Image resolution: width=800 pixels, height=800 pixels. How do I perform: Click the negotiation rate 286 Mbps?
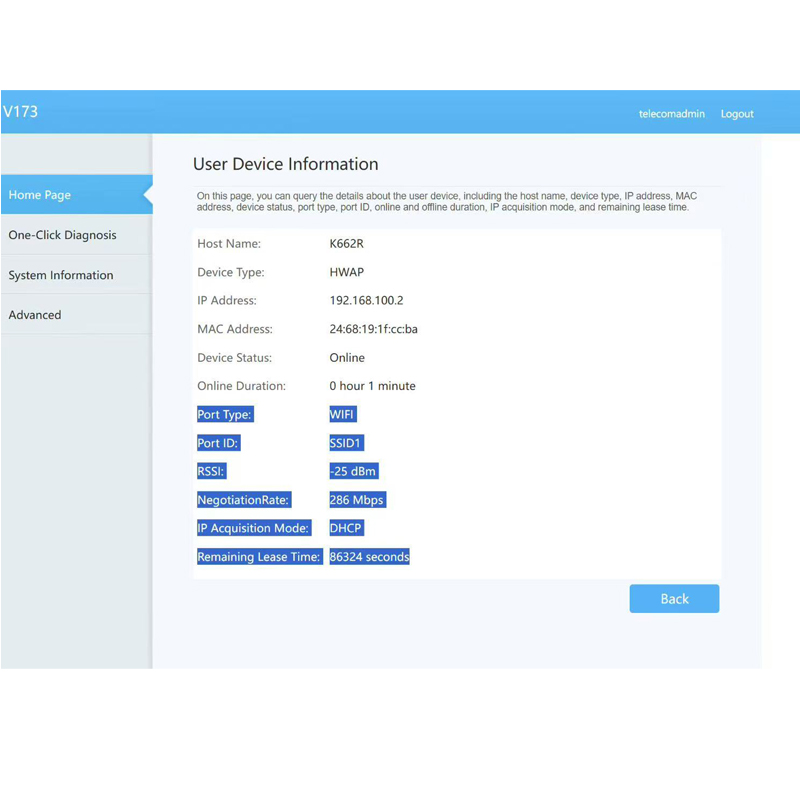tap(356, 500)
